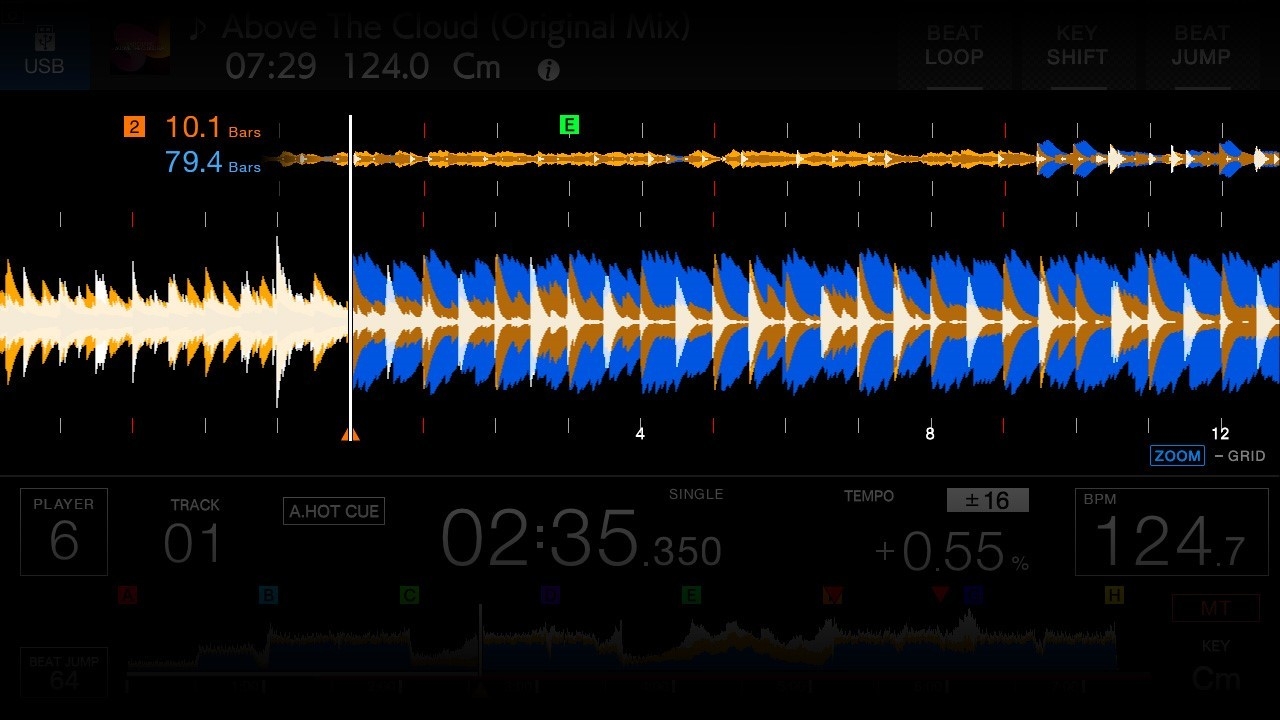This screenshot has width=1280, height=720.
Task: Switch the ZOOM / GRID mode toggle
Action: (x=1177, y=456)
